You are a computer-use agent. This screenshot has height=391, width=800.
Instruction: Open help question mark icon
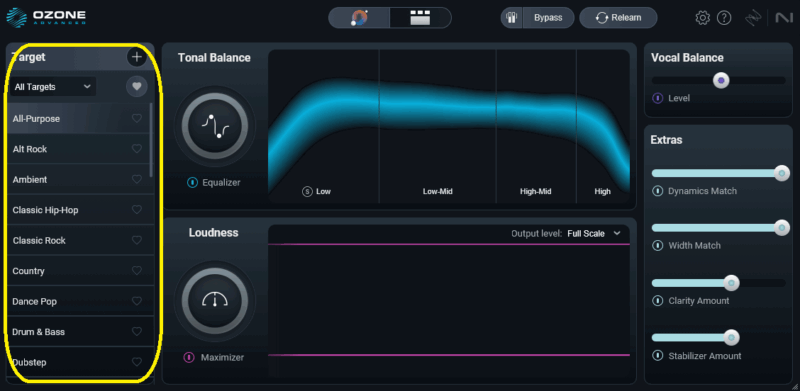coord(724,18)
